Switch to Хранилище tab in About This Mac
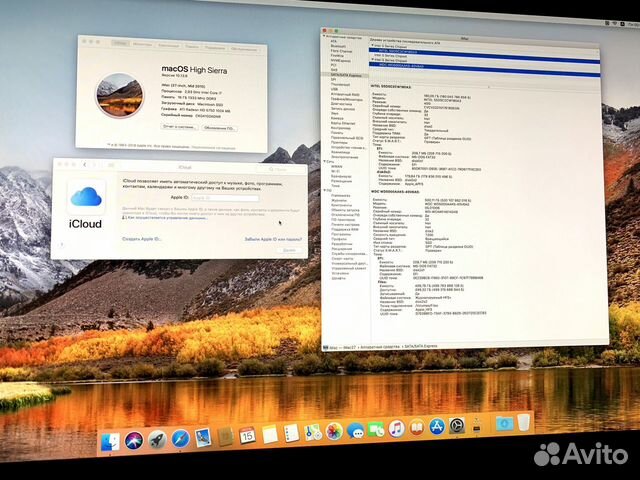The image size is (640, 480). point(169,45)
